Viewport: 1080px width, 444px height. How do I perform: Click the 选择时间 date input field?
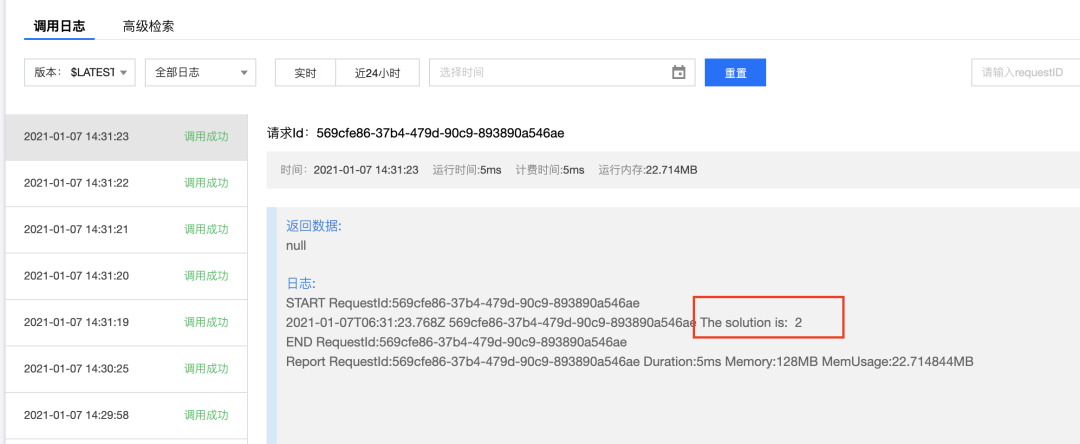click(562, 72)
